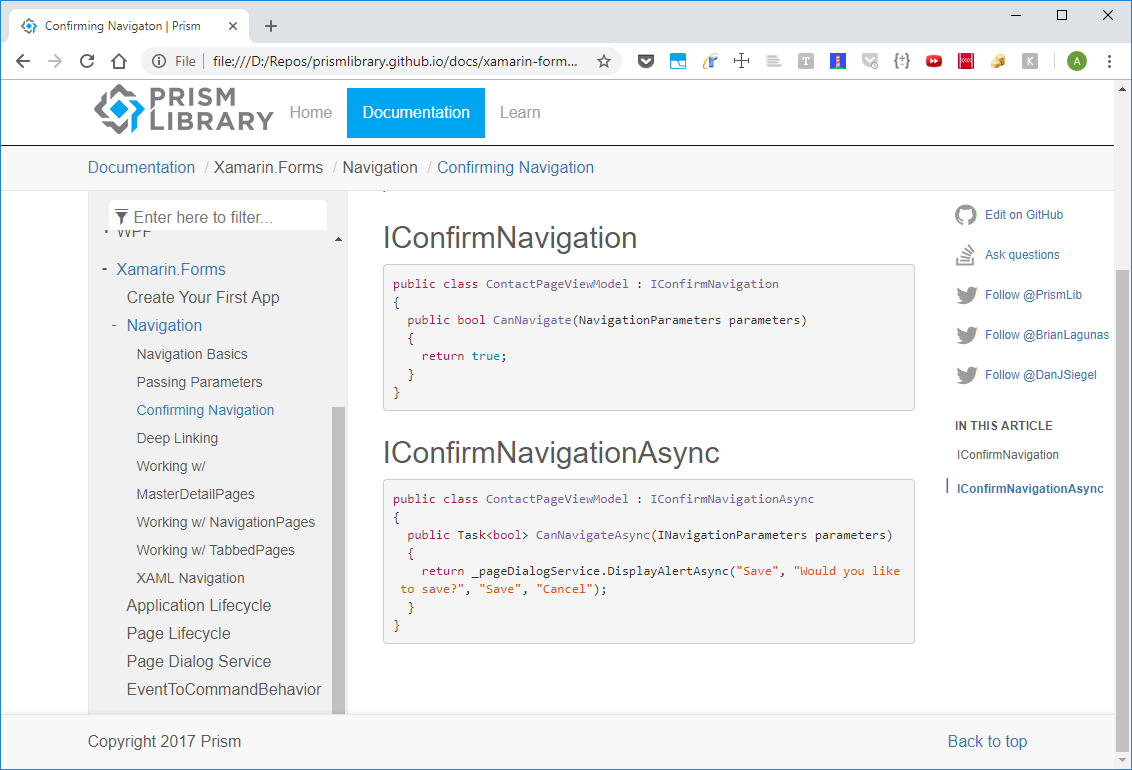Viewport: 1132px width, 770px height.
Task: Click the browser address bar URL
Action: point(395,61)
